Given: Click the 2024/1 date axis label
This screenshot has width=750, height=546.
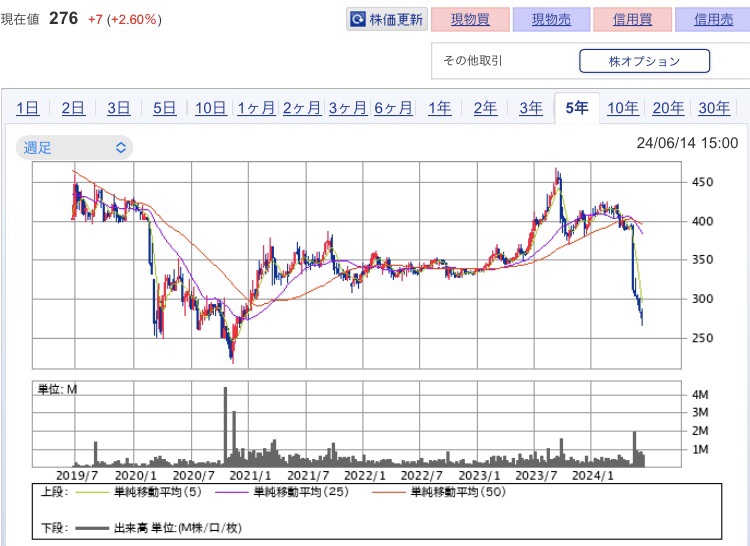Looking at the screenshot, I should pyautogui.click(x=593, y=476).
